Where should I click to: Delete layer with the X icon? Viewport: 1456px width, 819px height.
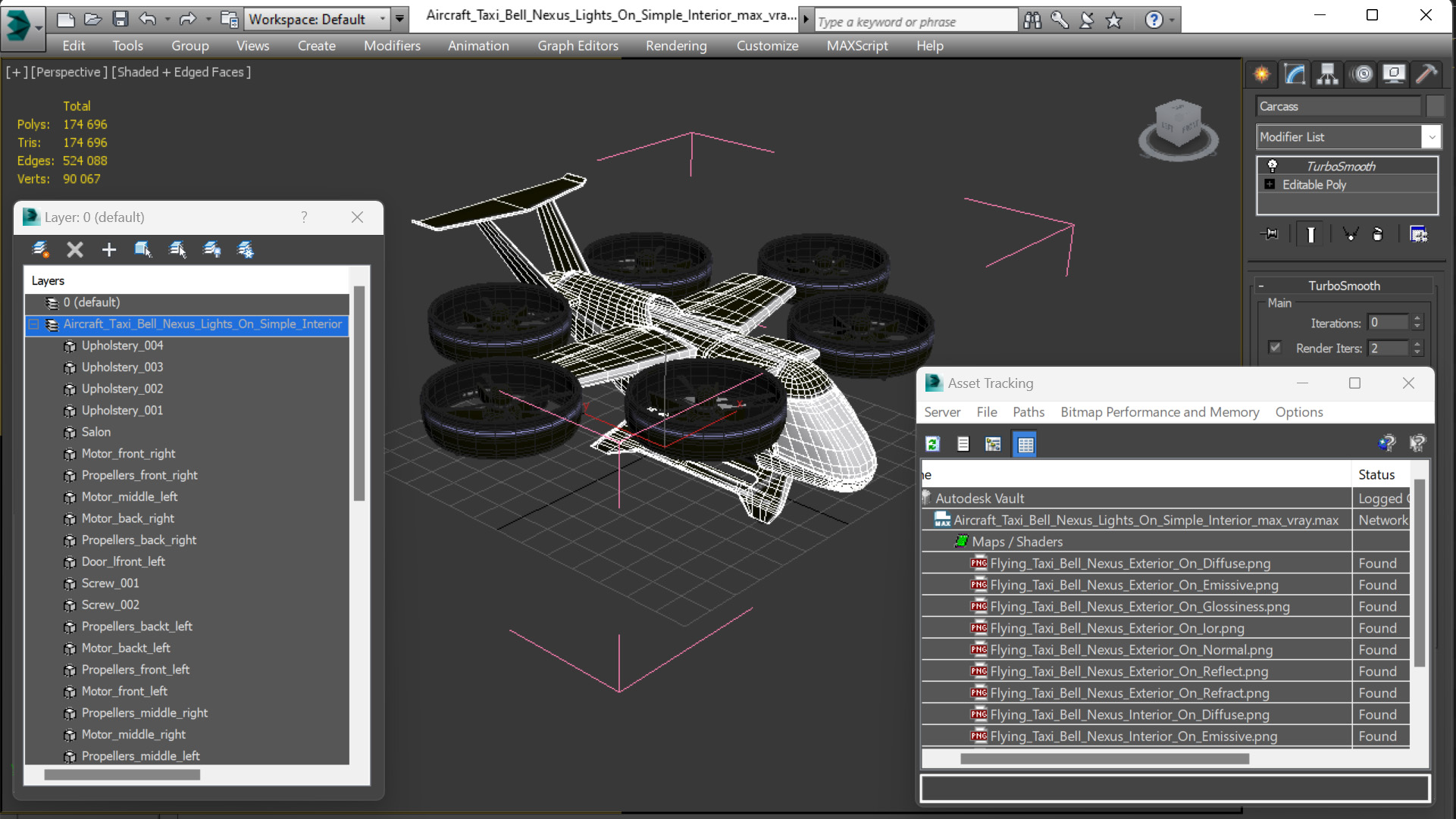click(74, 249)
